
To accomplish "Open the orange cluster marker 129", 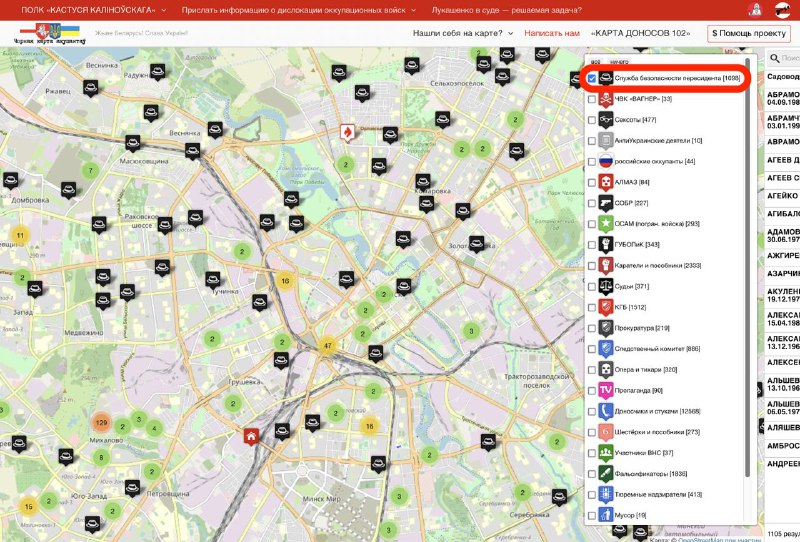I will point(102,422).
